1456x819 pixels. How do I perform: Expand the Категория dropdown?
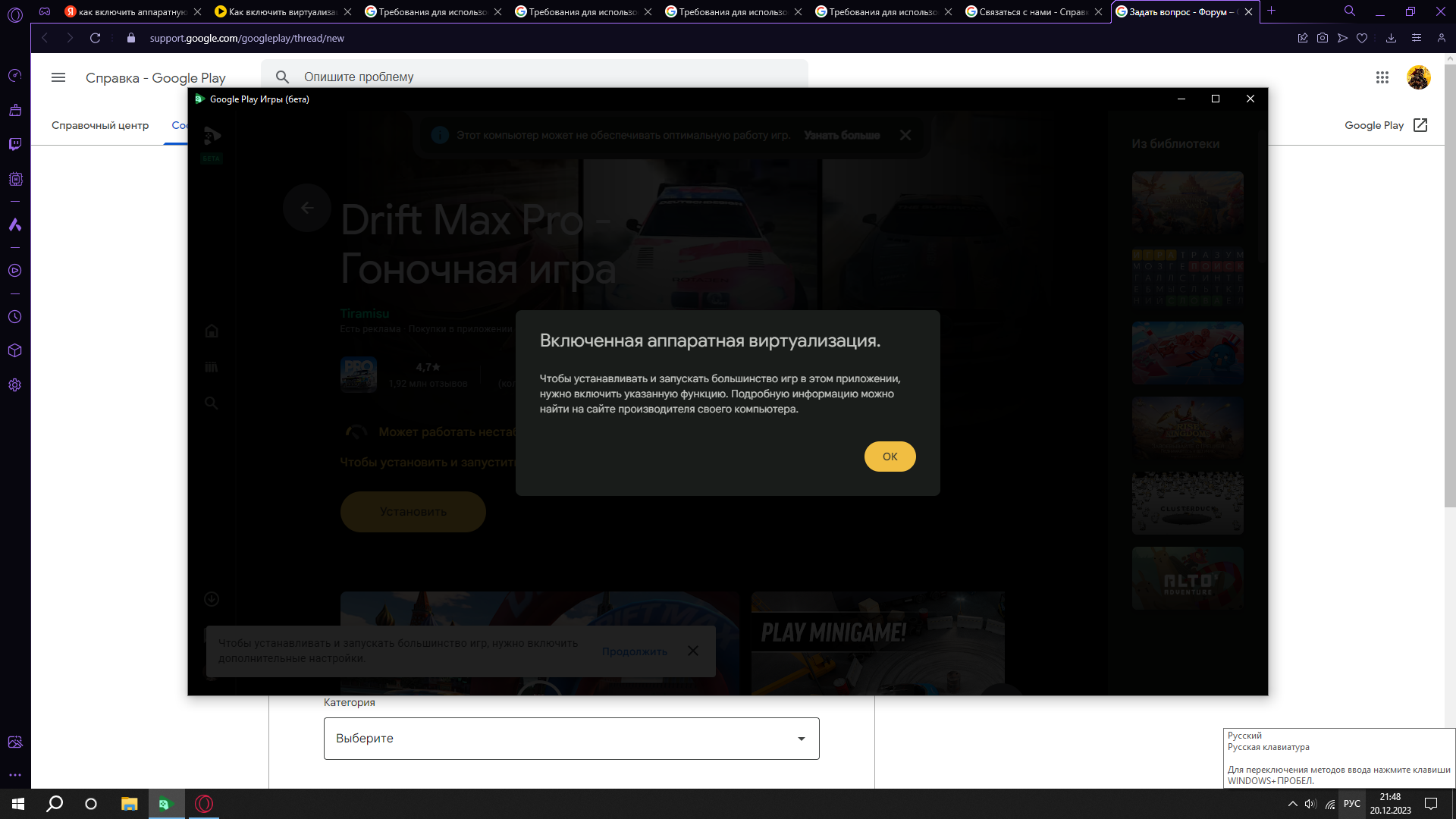[571, 739]
